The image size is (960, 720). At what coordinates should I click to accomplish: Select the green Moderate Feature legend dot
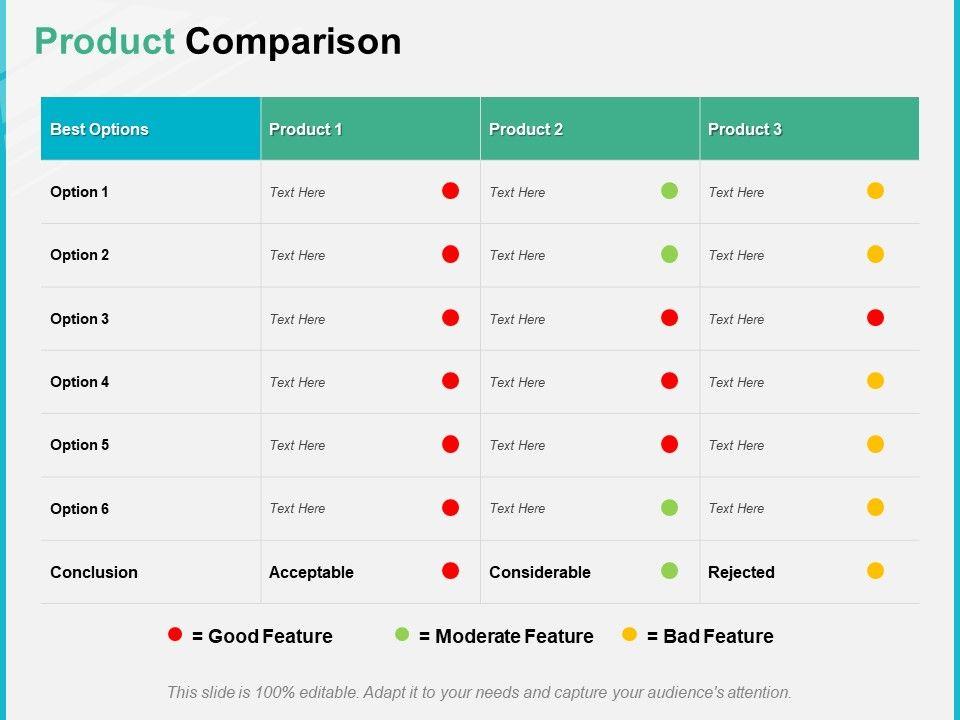(403, 634)
